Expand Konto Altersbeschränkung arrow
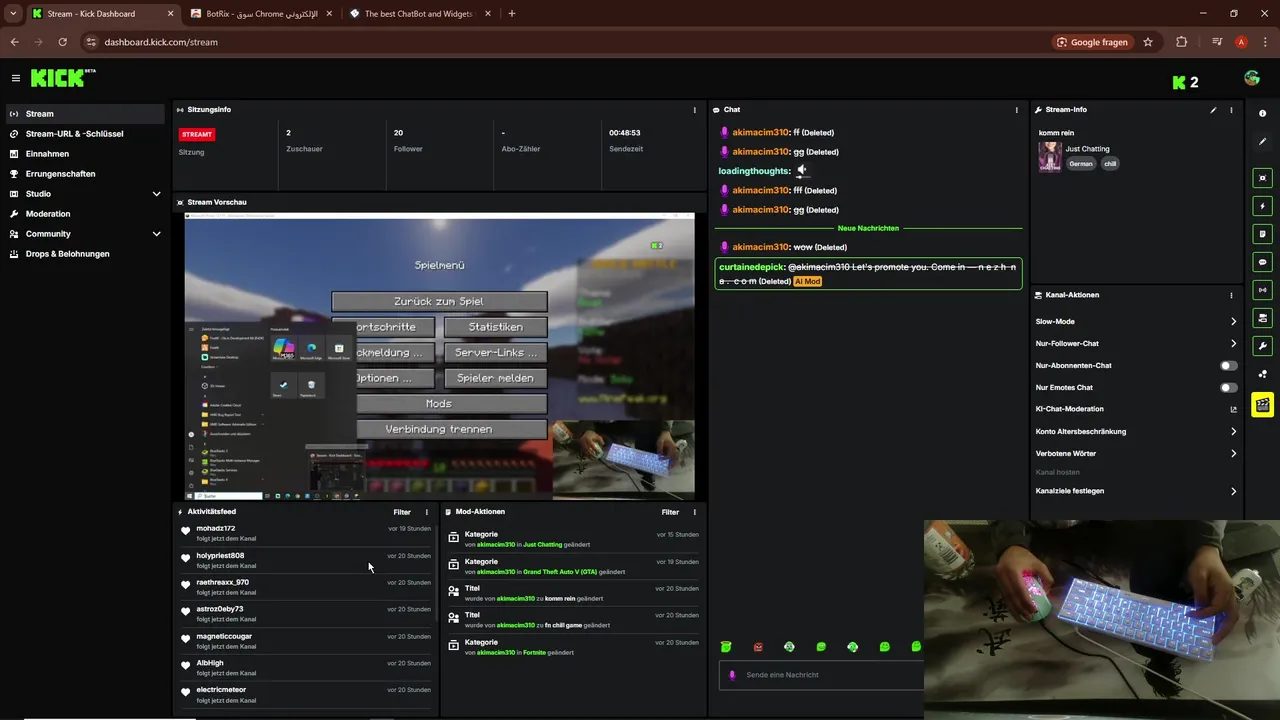 tap(1233, 432)
